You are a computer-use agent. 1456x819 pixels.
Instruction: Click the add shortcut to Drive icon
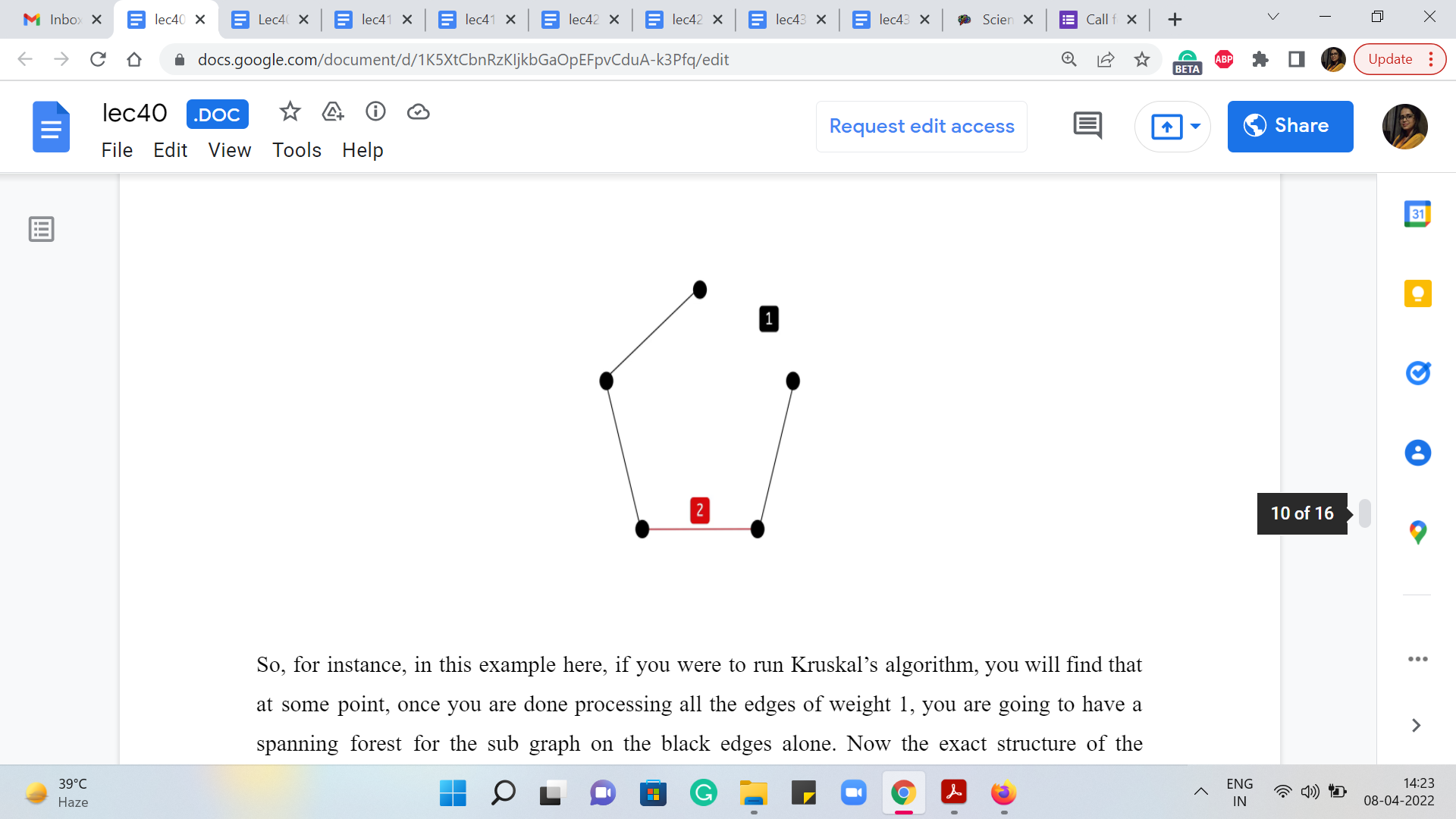tap(333, 112)
